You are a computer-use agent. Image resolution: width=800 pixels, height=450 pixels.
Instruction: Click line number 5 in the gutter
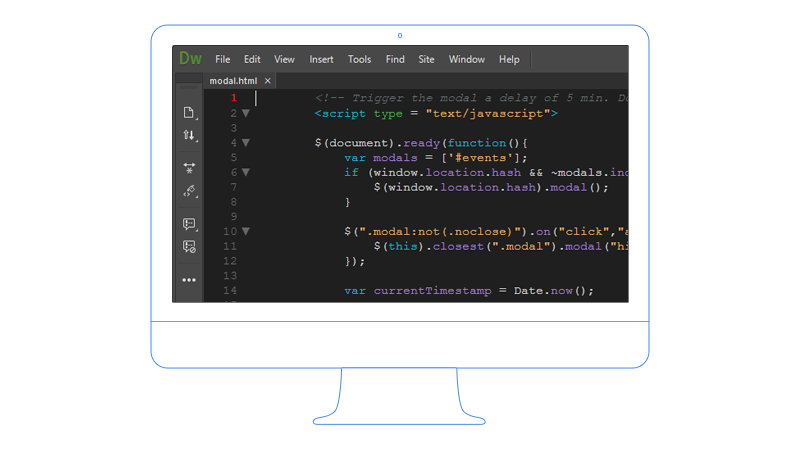234,158
